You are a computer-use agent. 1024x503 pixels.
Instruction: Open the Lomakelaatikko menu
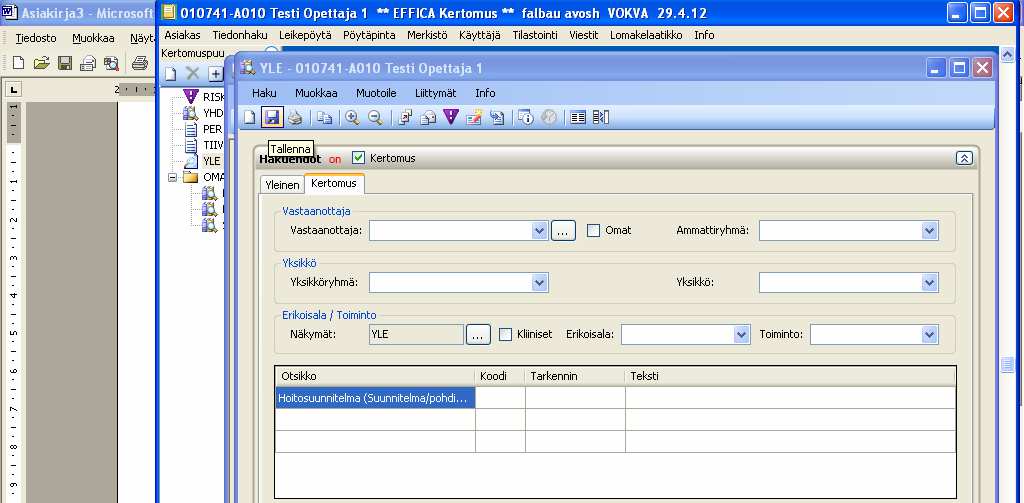(646, 35)
